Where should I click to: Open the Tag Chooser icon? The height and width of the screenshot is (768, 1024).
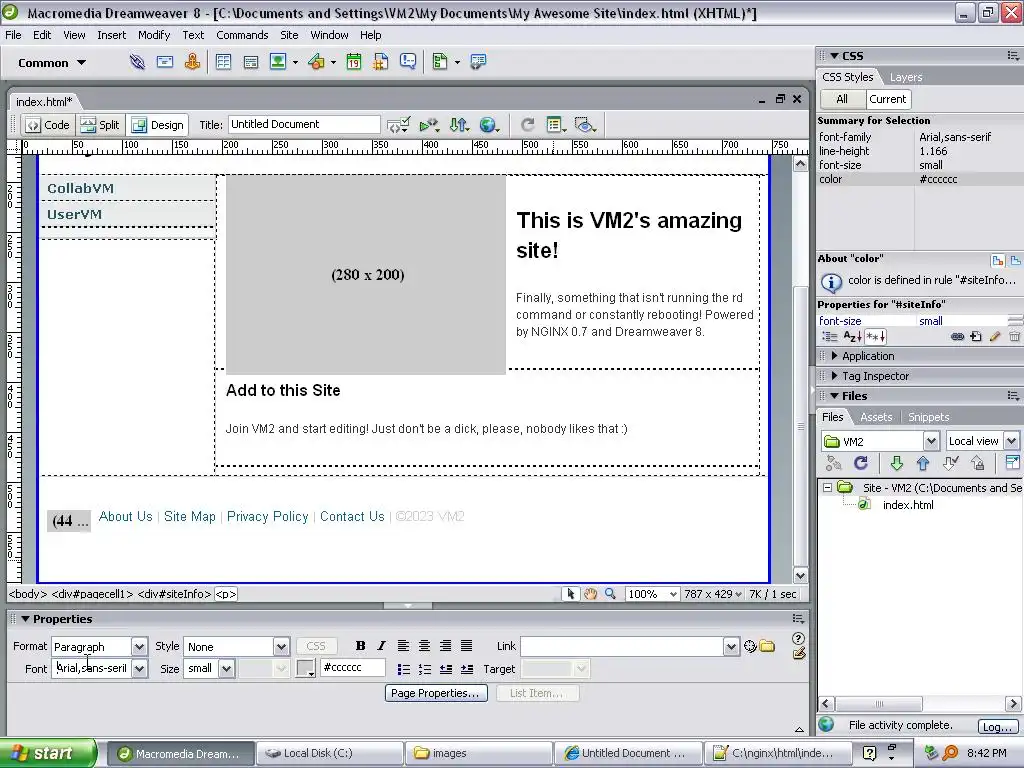(478, 62)
